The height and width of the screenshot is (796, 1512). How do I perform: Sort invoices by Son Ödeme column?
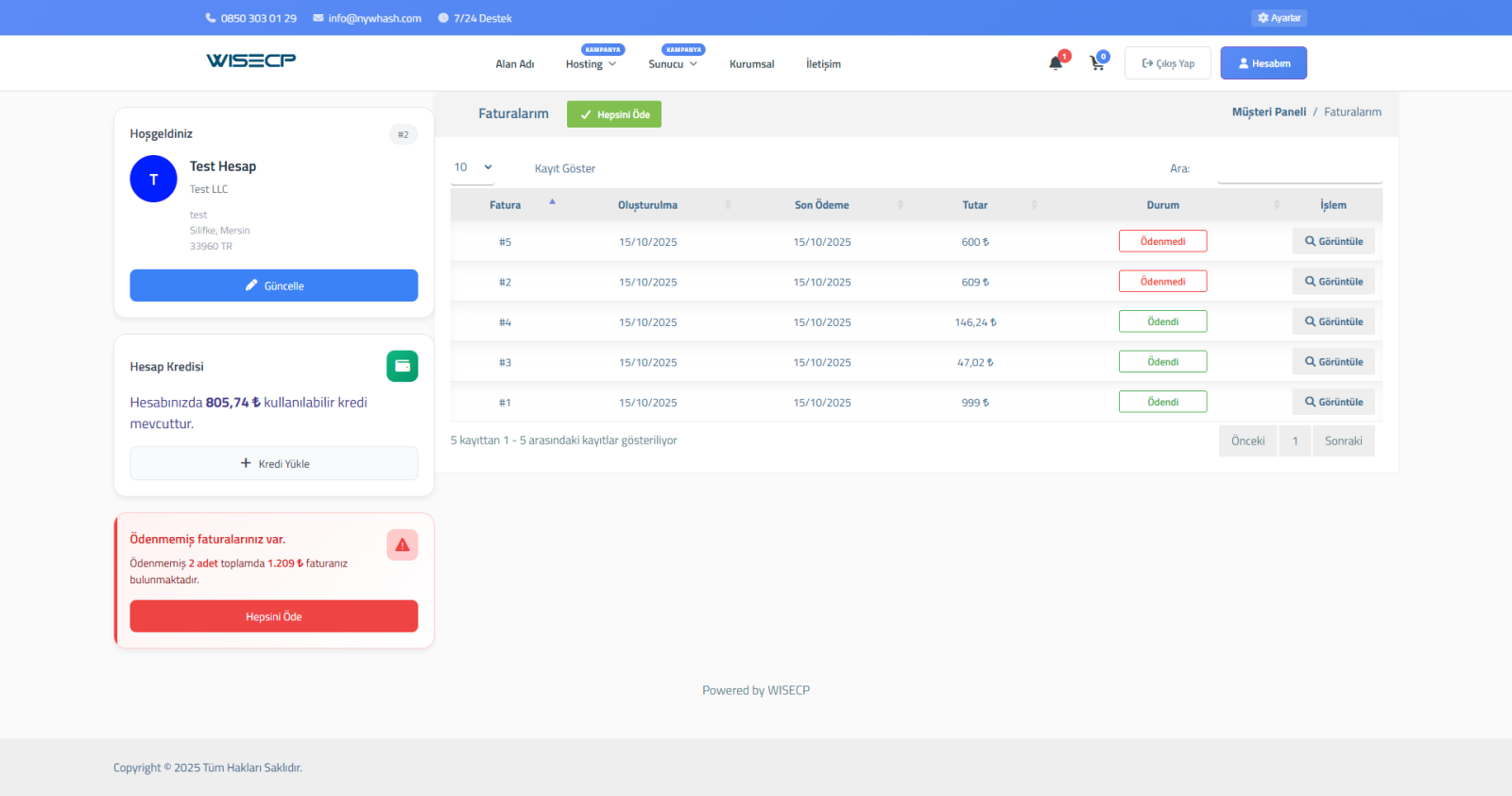(x=821, y=205)
